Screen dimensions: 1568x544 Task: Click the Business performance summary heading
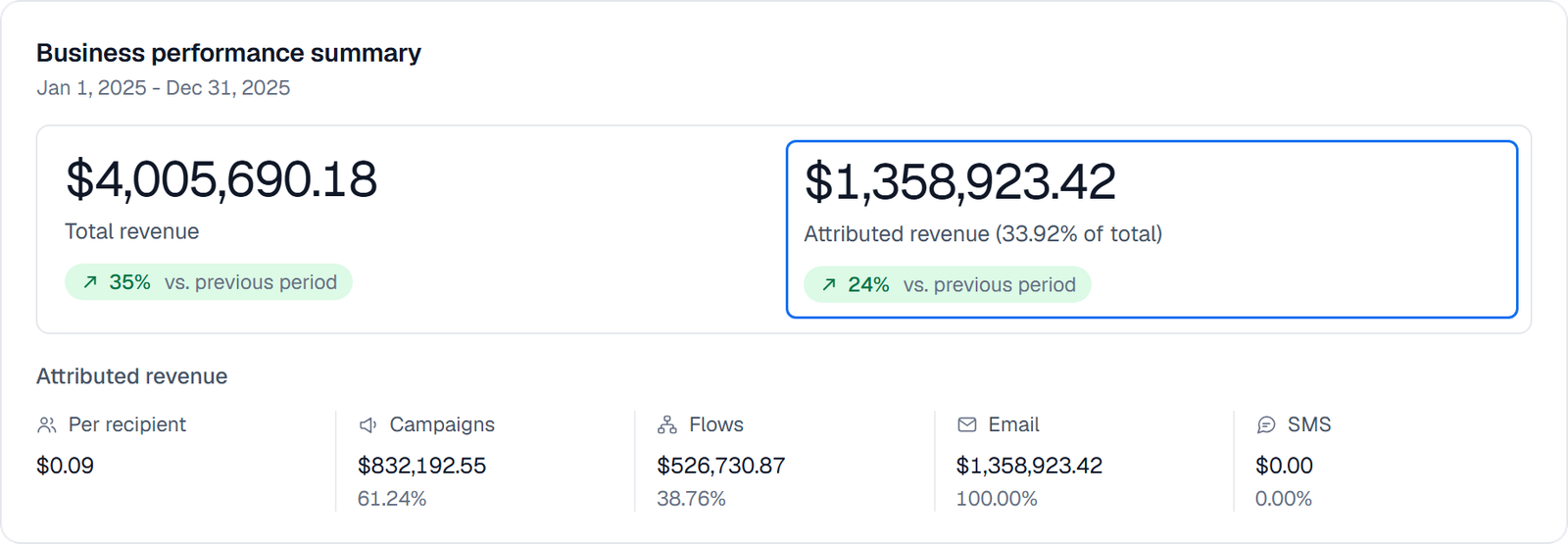click(x=228, y=53)
